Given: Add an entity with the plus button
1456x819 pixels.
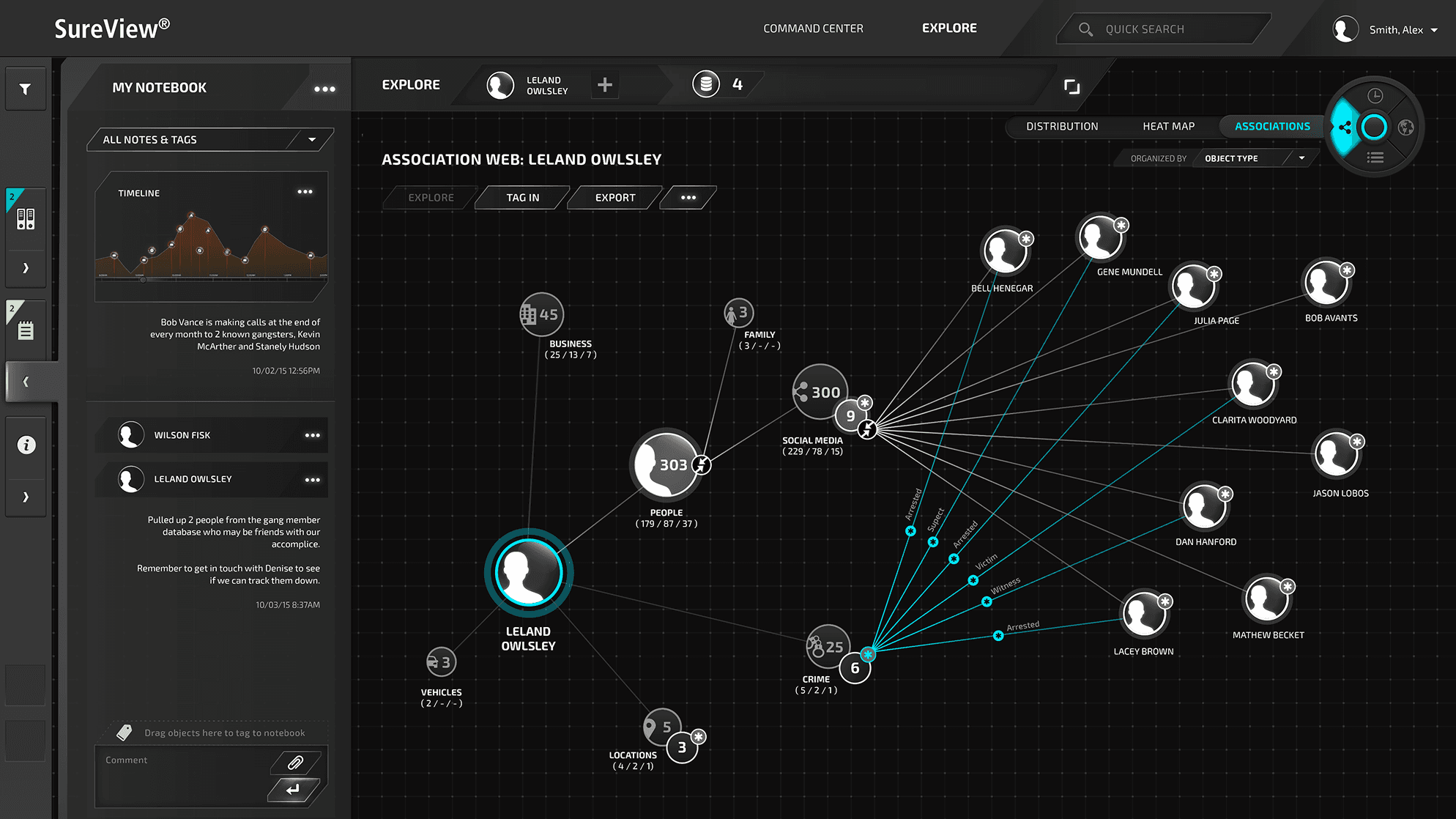Looking at the screenshot, I should [605, 85].
